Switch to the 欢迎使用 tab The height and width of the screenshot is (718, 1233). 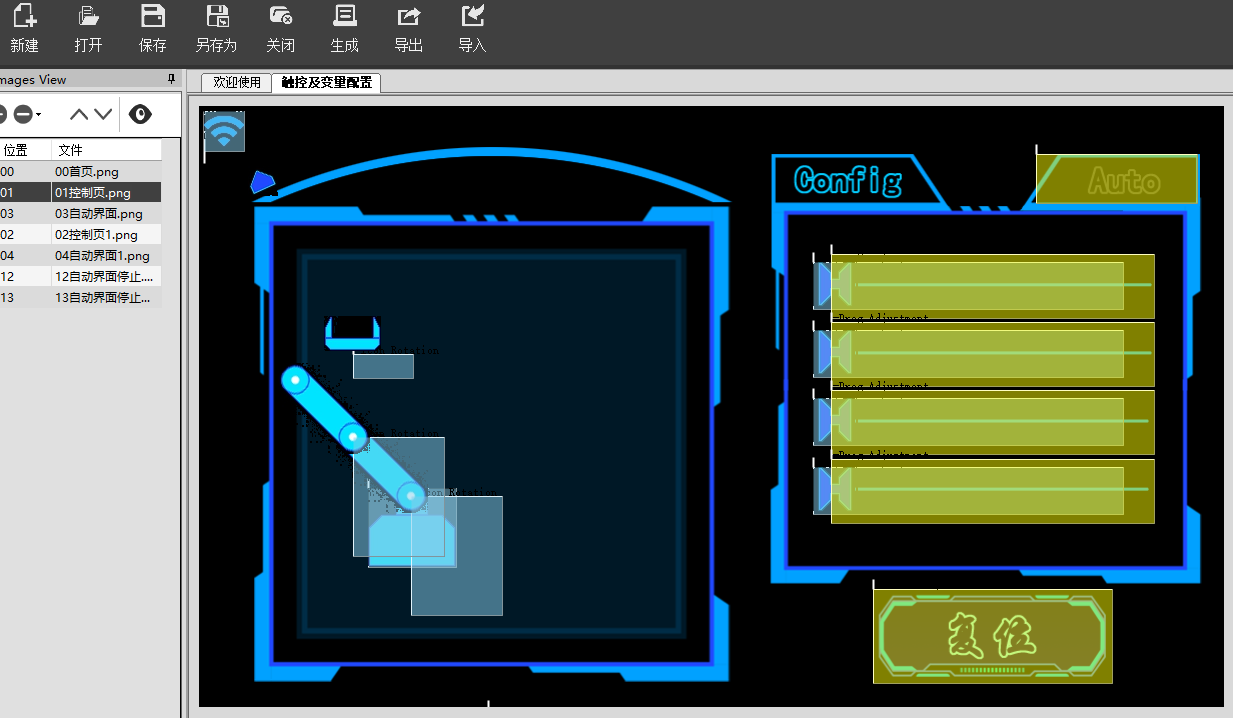(x=236, y=83)
